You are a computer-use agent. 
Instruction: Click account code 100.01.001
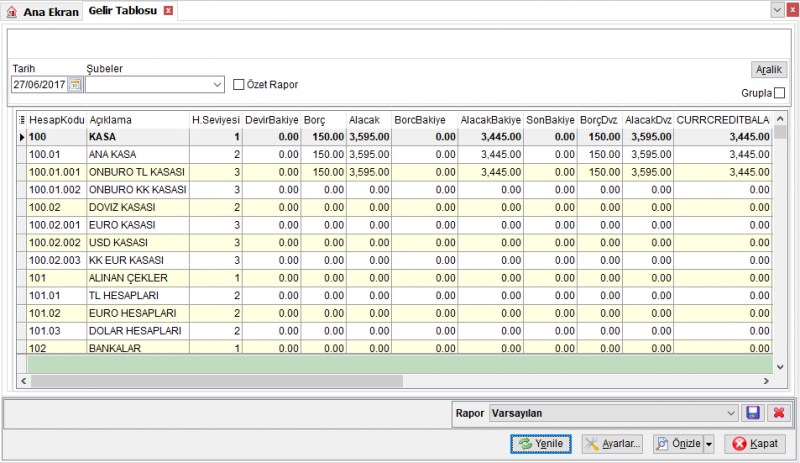pos(55,172)
